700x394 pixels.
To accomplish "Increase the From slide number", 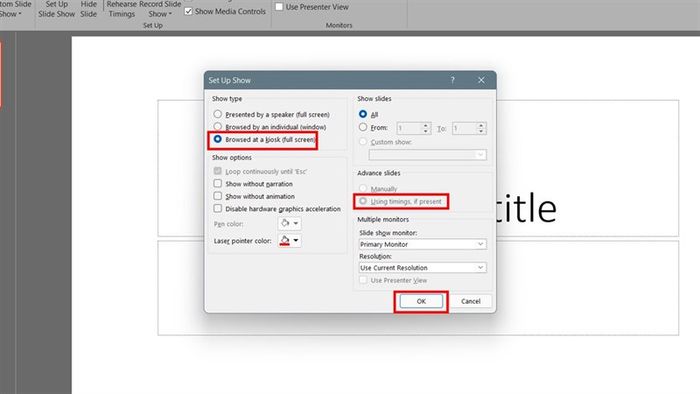I will 426,125.
